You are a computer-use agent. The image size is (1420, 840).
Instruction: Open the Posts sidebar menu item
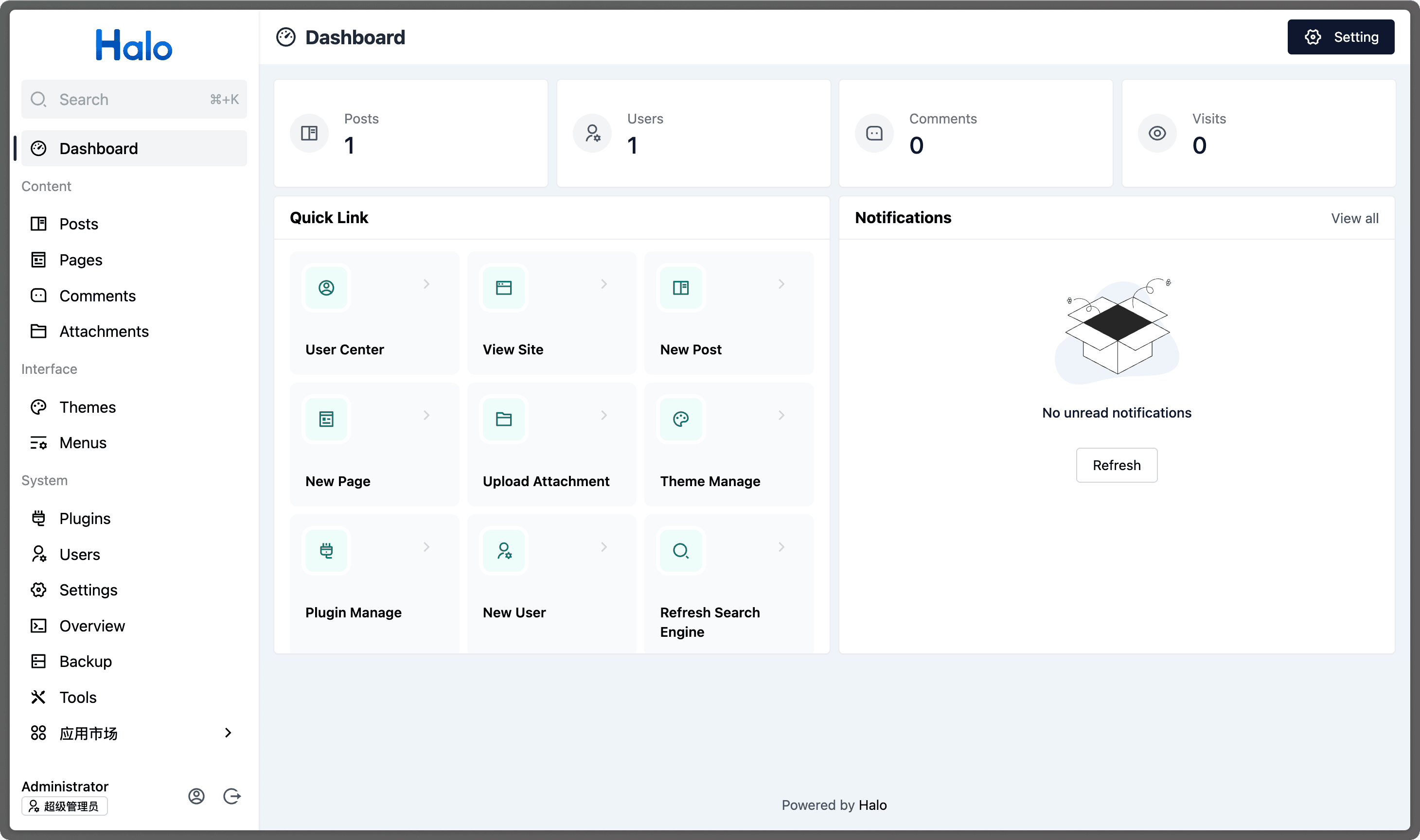coord(78,223)
